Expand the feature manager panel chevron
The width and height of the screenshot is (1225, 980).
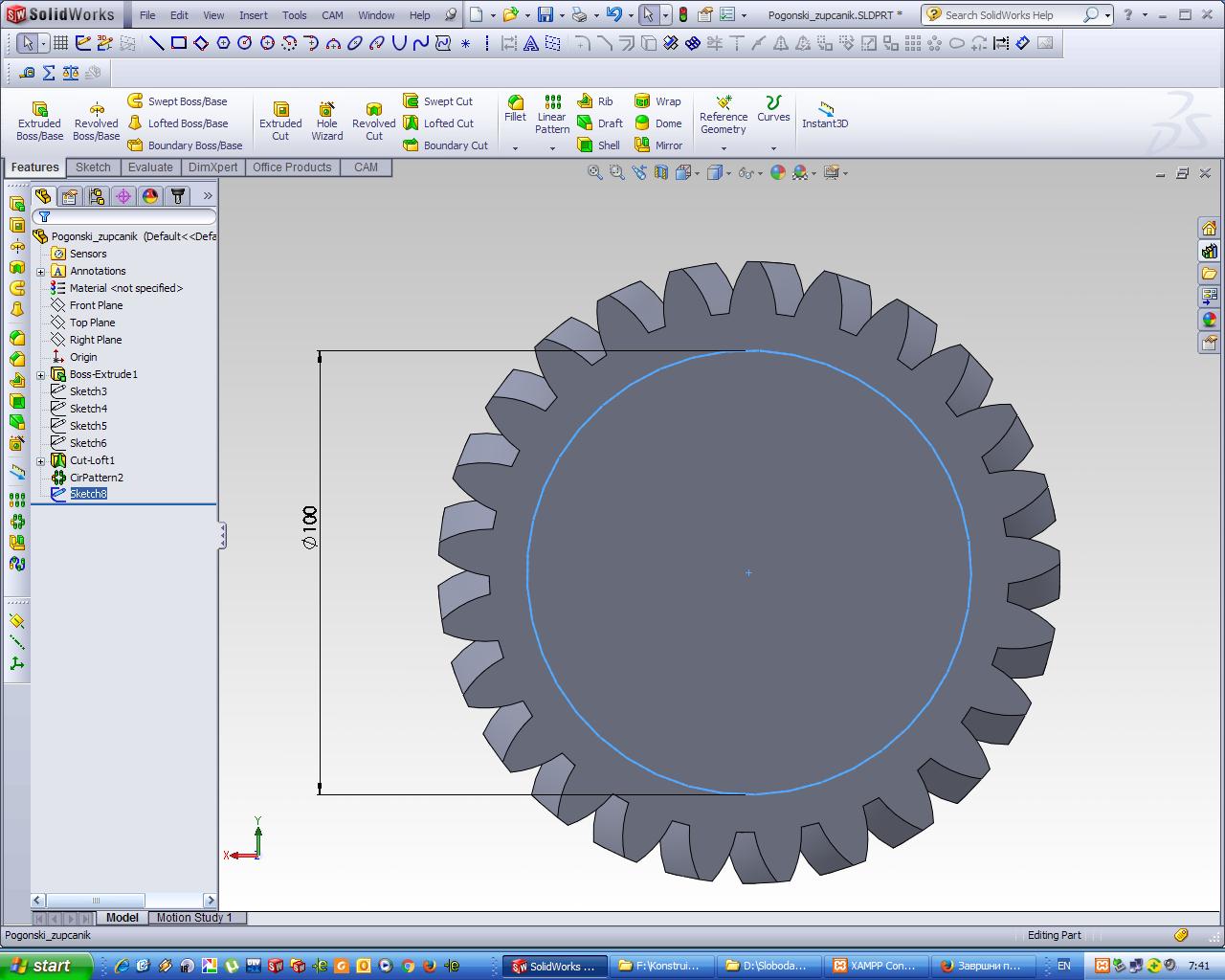pos(208,195)
